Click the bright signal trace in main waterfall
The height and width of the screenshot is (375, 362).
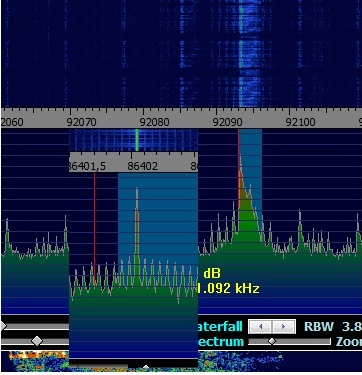click(x=241, y=53)
